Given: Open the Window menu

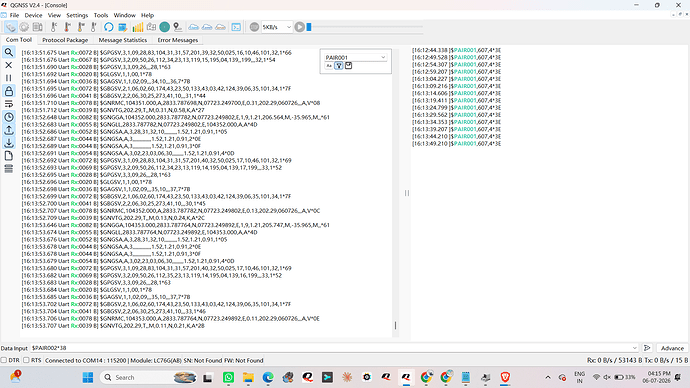Looking at the screenshot, I should point(125,15).
